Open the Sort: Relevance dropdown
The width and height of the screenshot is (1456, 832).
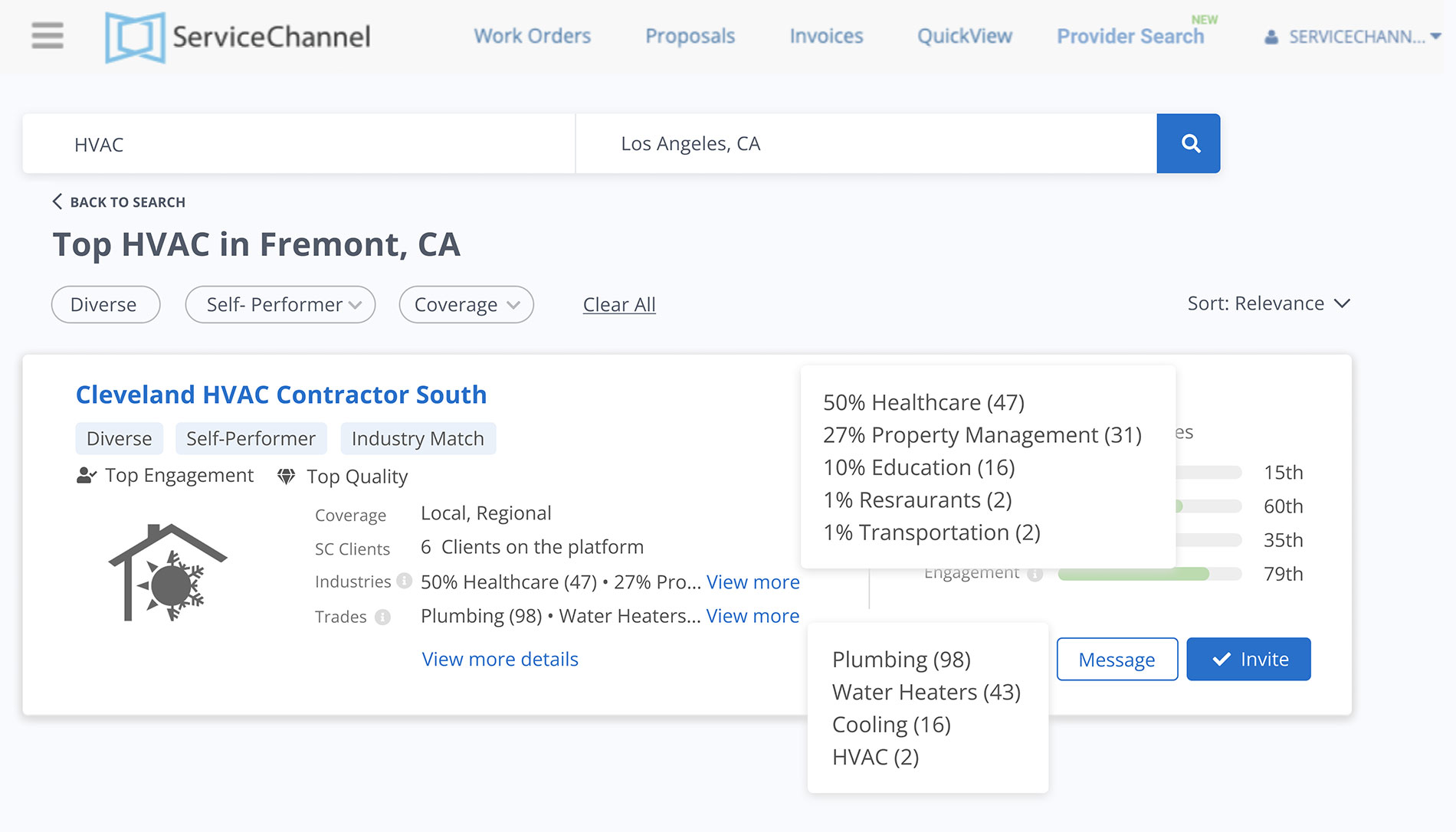(x=1267, y=303)
